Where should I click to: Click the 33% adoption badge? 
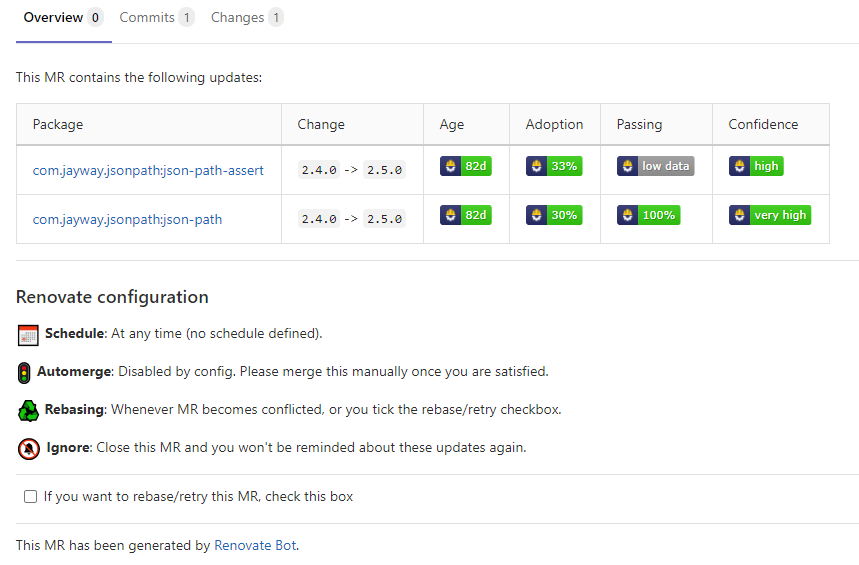click(554, 166)
